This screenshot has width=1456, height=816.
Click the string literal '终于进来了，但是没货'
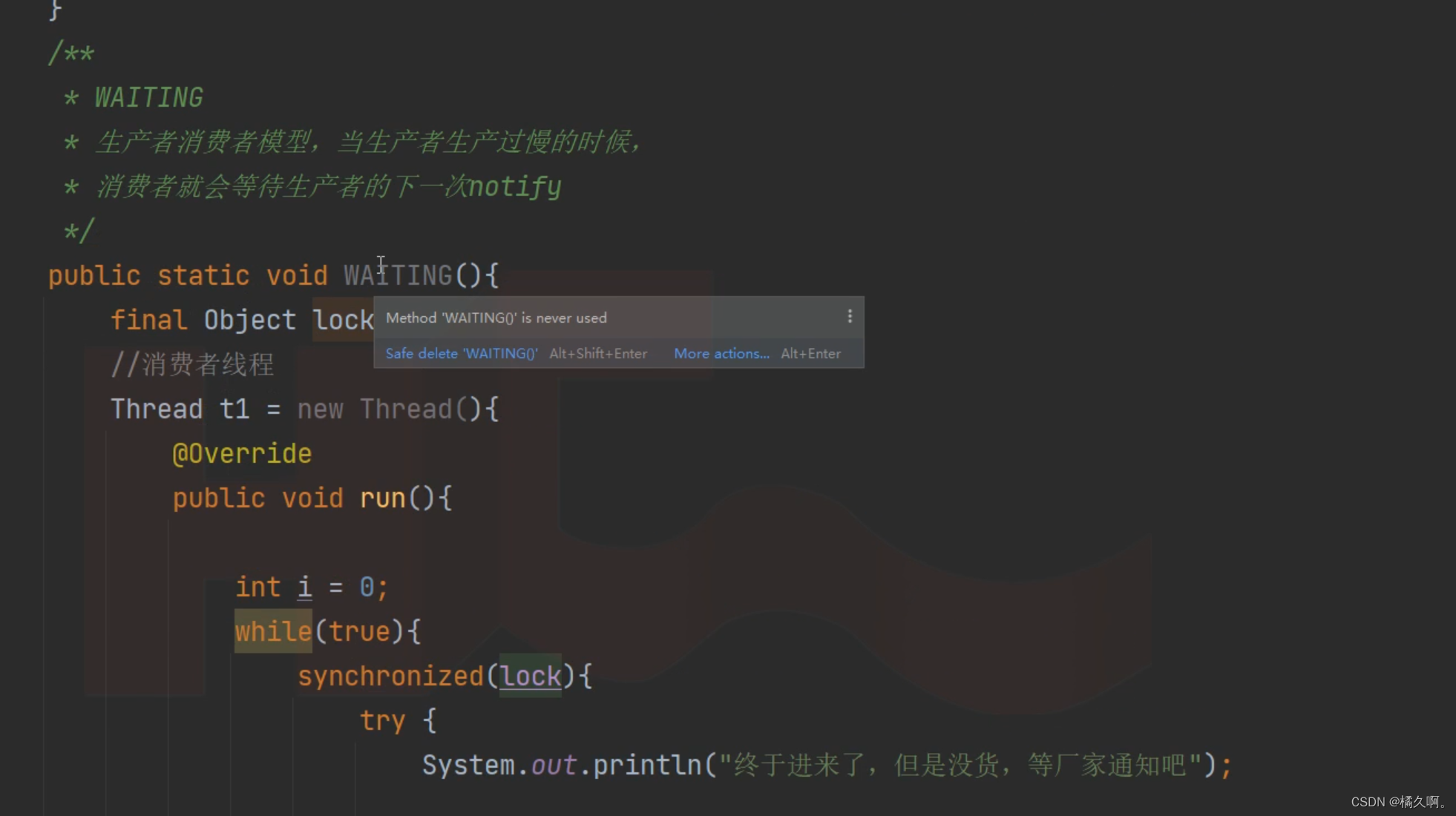(x=960, y=766)
